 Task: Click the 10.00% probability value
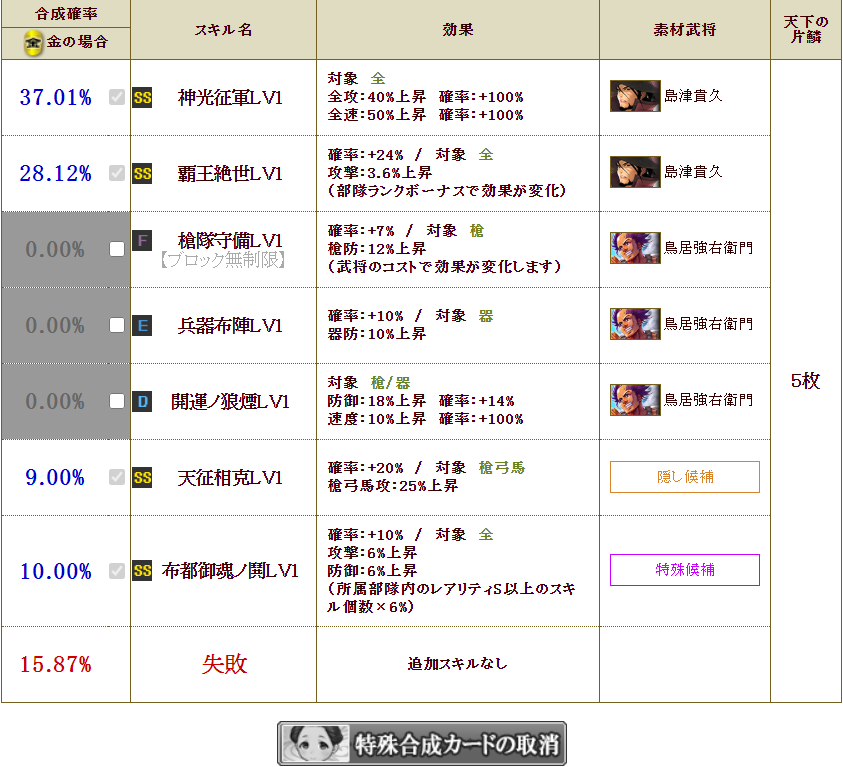pyautogui.click(x=55, y=571)
